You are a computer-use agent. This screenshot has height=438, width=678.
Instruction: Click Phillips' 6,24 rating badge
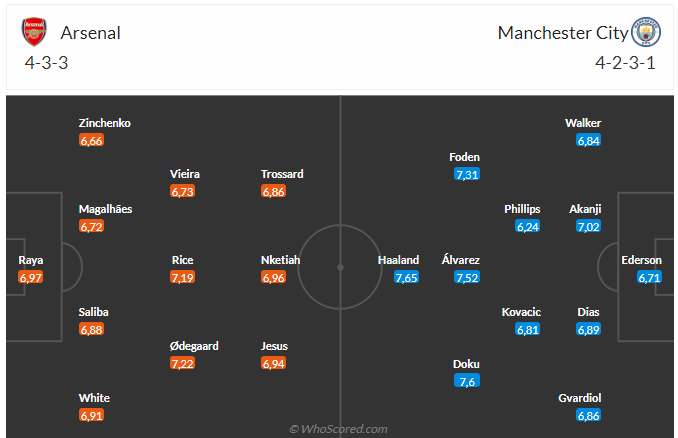point(528,227)
